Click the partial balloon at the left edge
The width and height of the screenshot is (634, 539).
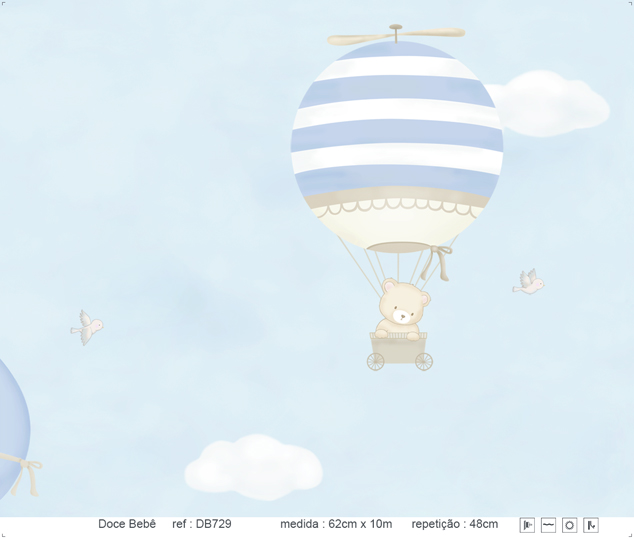click(10, 420)
